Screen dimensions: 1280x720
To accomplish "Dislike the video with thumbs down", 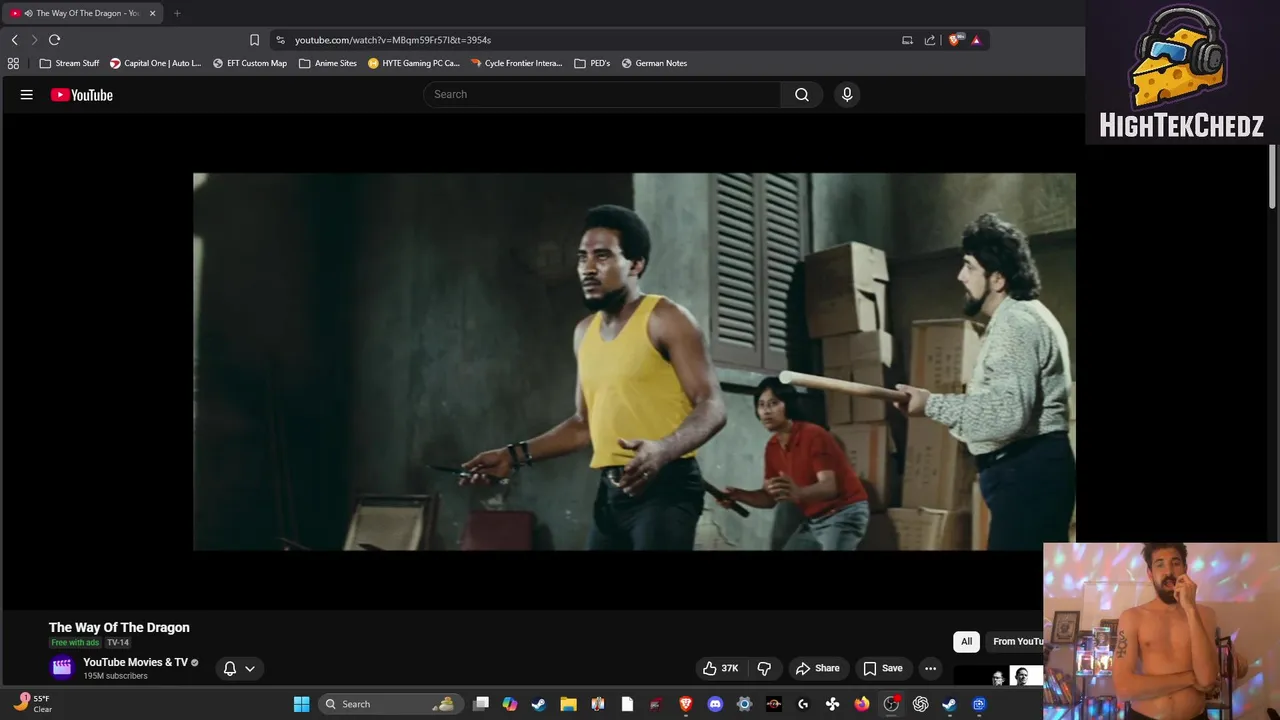I will 764,668.
